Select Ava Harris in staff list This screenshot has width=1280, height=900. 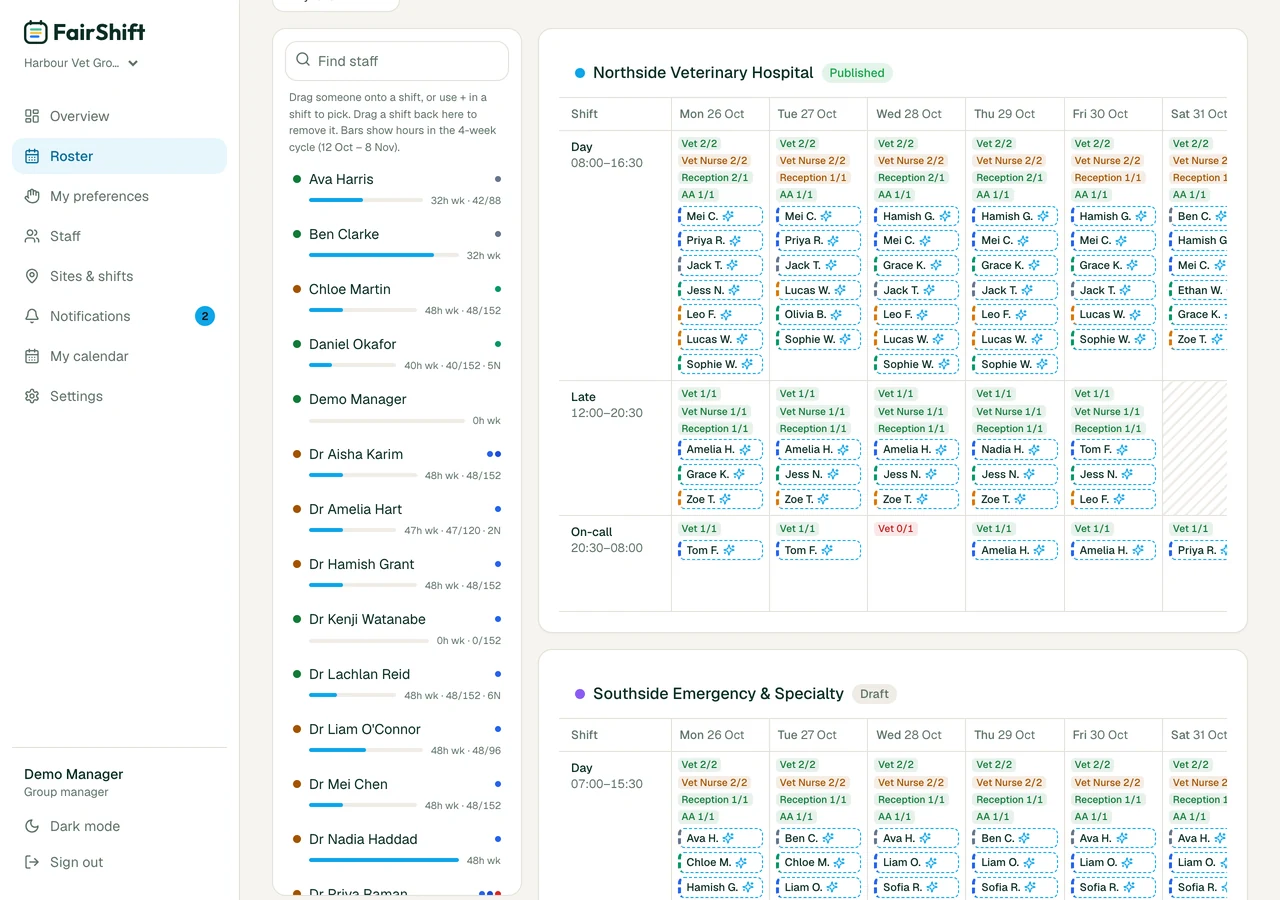click(x=397, y=189)
